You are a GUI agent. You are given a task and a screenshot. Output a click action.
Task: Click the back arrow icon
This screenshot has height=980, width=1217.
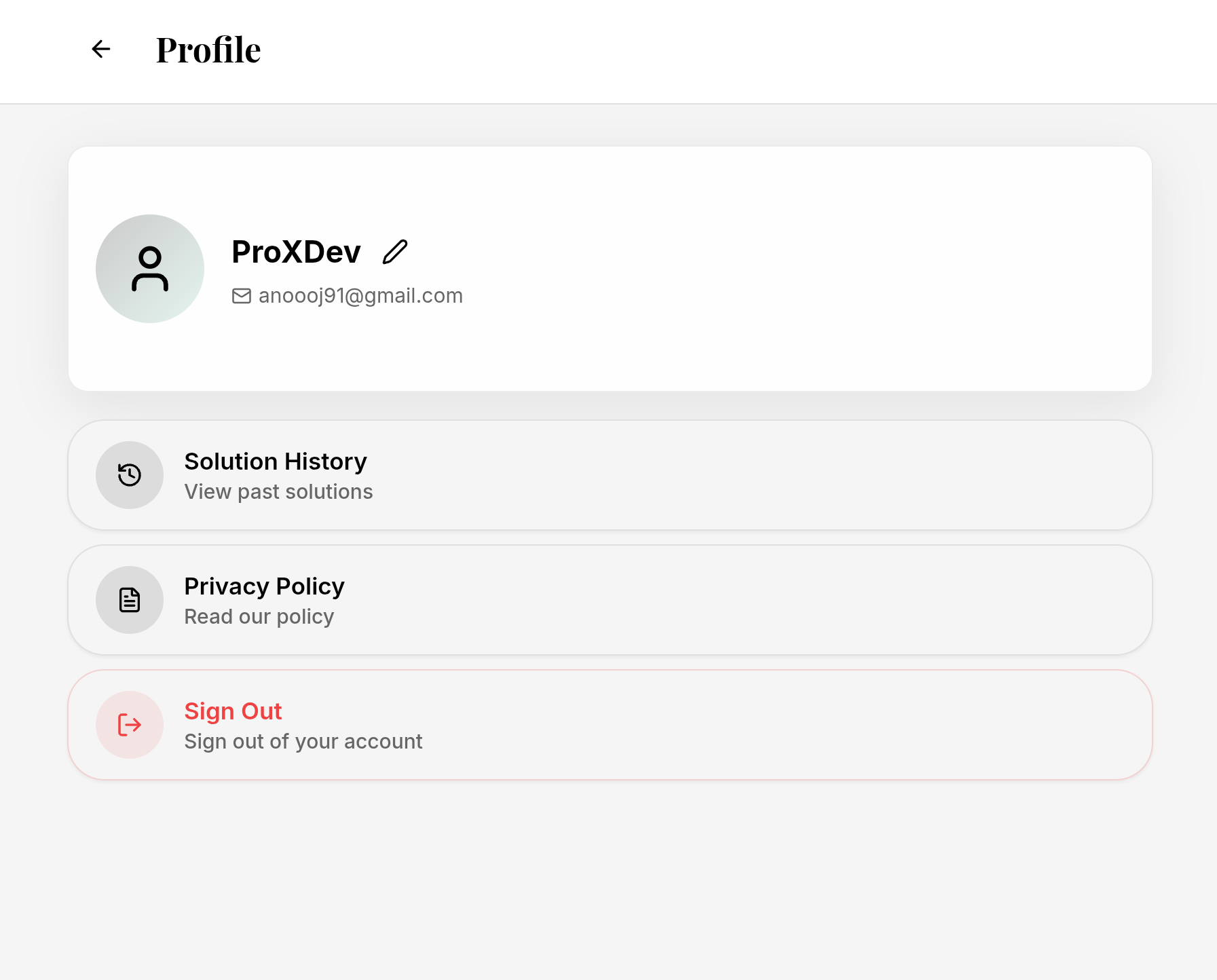pyautogui.click(x=101, y=49)
